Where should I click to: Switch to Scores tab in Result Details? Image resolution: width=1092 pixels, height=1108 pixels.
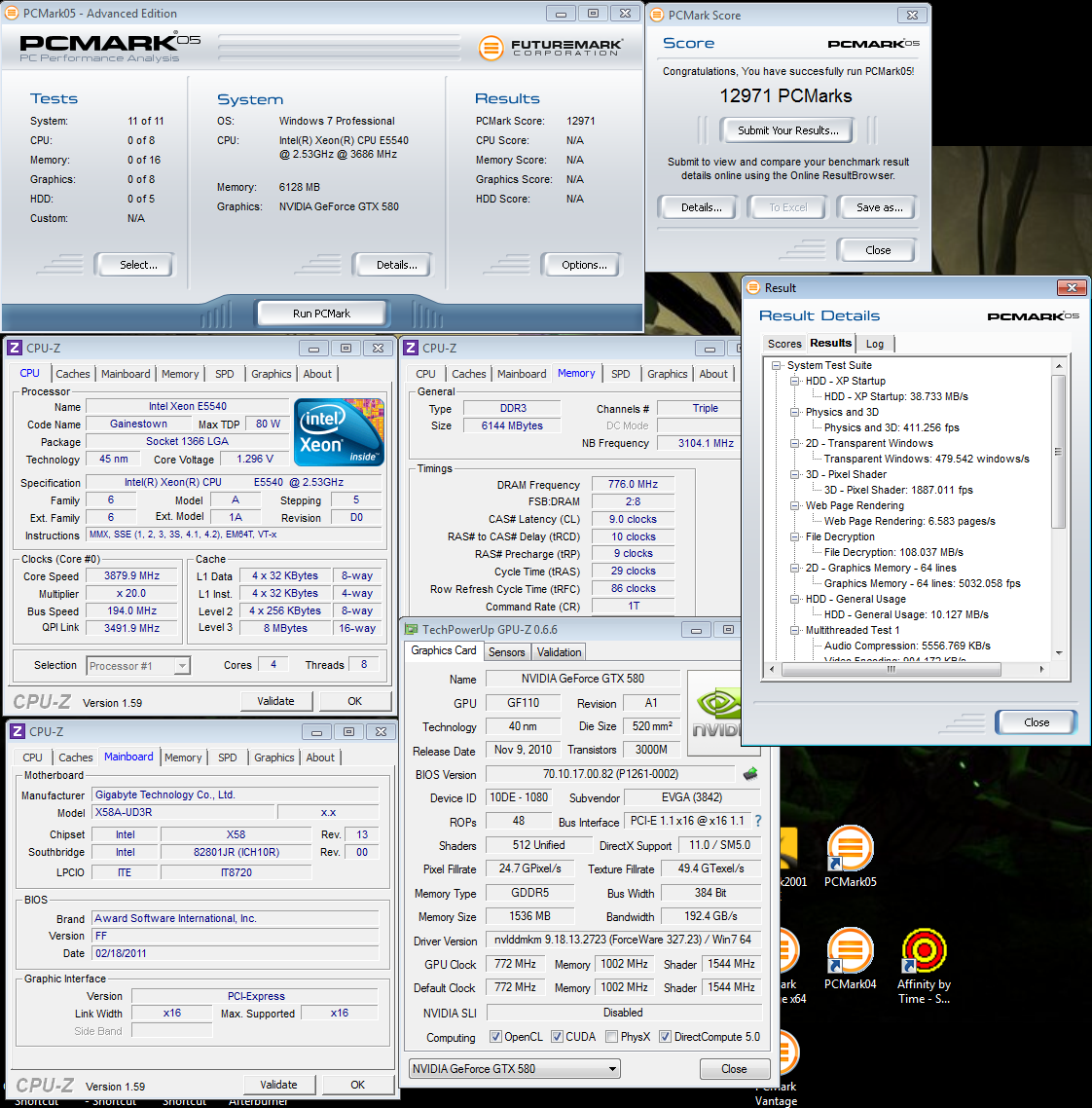pyautogui.click(x=784, y=344)
